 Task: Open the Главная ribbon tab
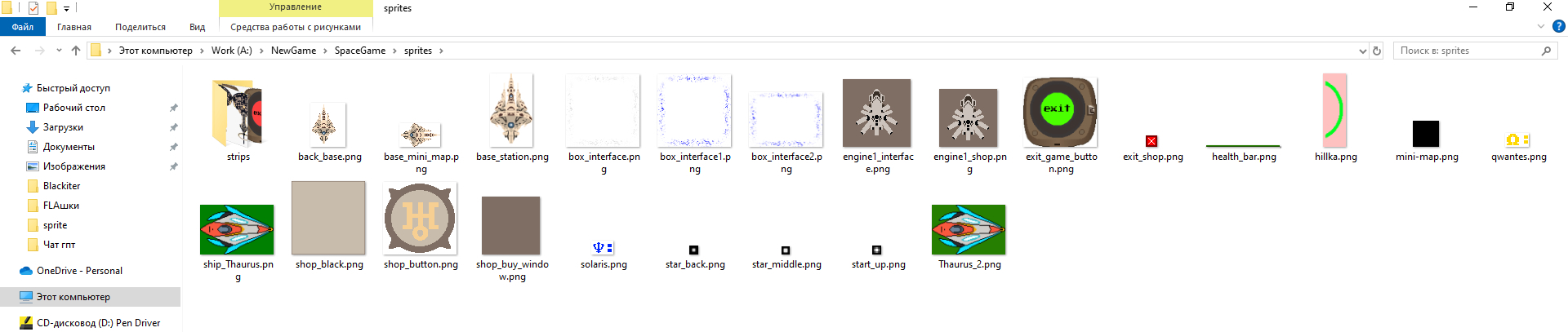74,27
